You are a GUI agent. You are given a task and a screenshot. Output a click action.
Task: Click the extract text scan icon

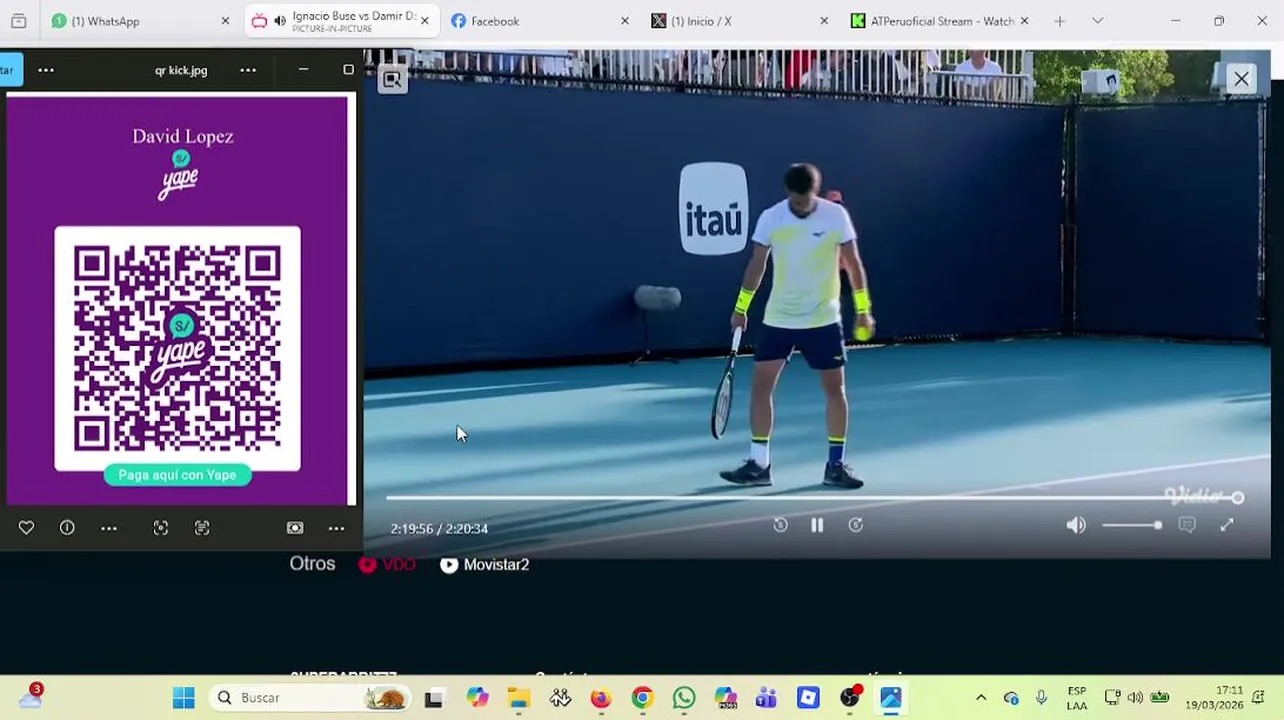point(202,528)
